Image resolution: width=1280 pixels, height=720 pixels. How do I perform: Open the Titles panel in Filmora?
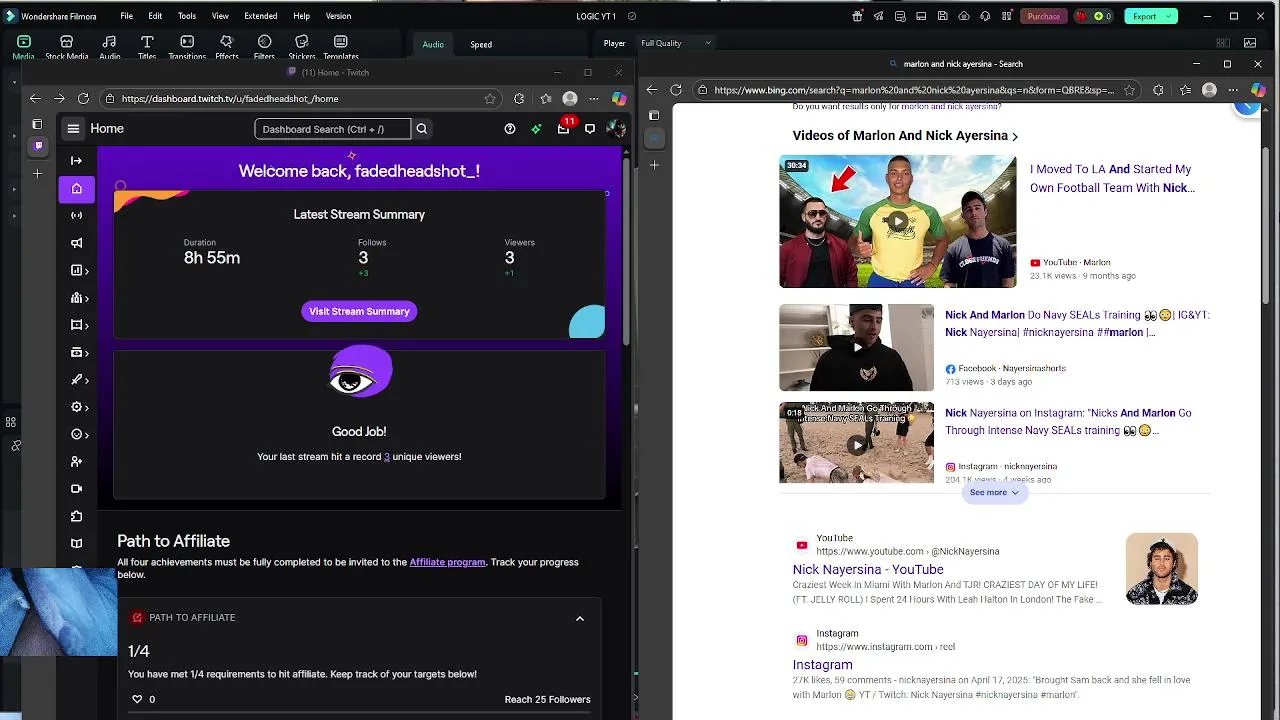point(147,47)
